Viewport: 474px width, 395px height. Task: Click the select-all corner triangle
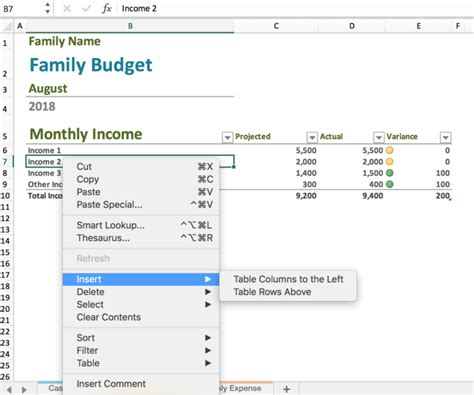click(x=7, y=26)
